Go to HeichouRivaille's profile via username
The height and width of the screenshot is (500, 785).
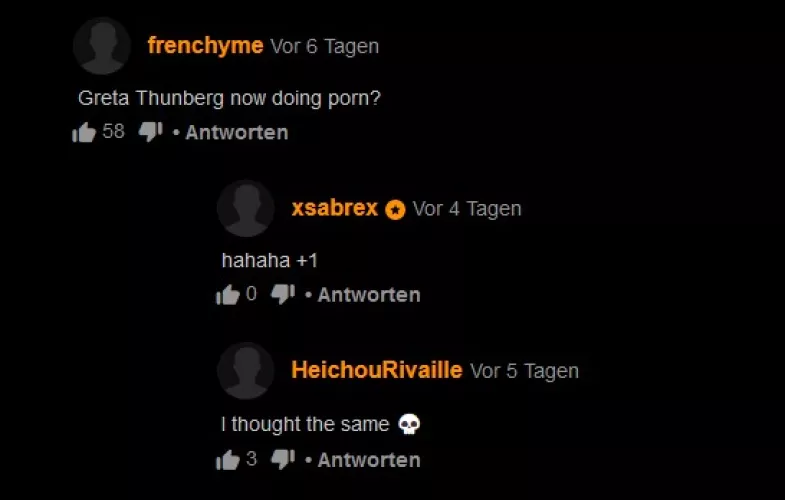pos(377,370)
